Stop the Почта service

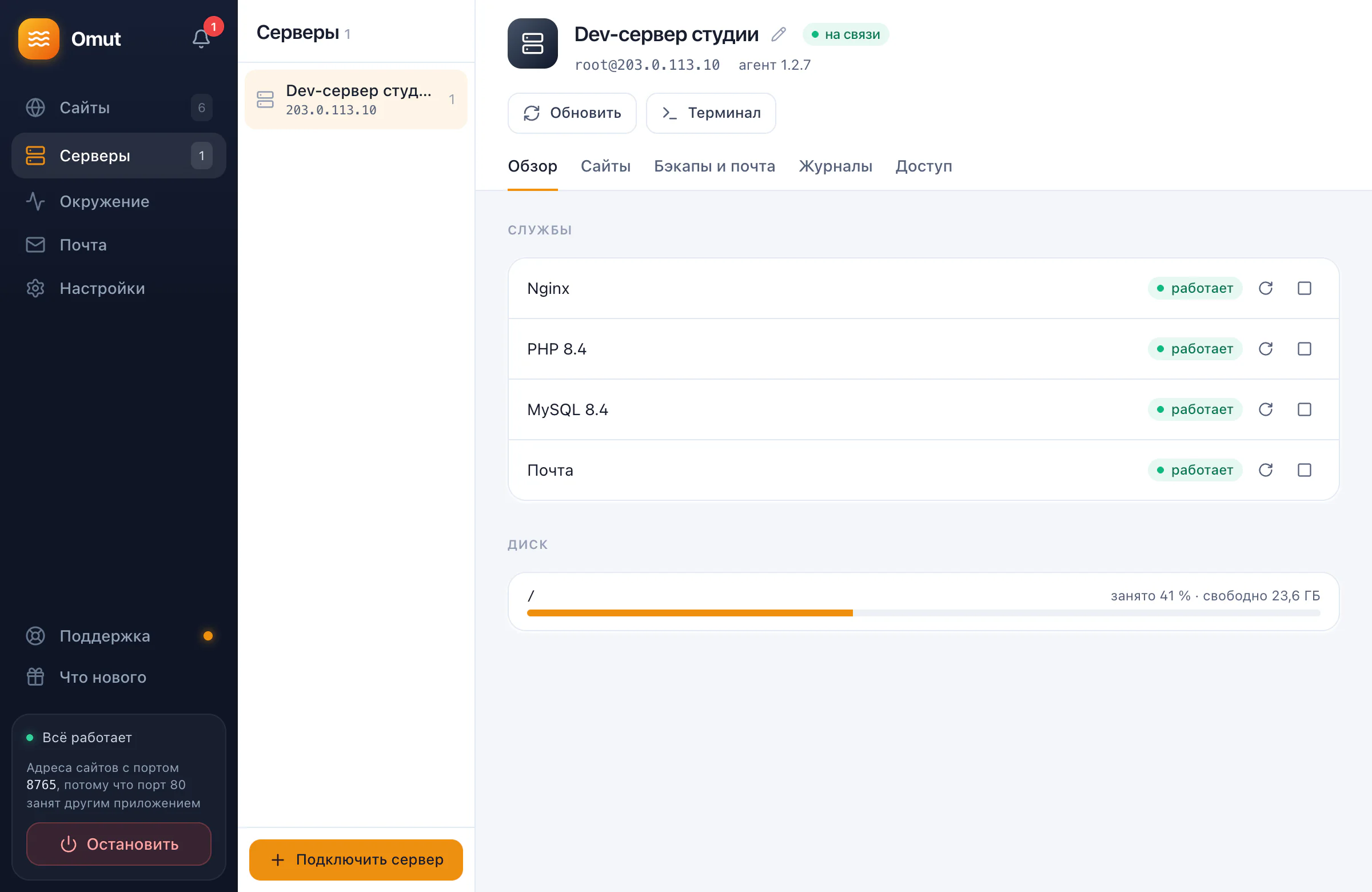1304,470
